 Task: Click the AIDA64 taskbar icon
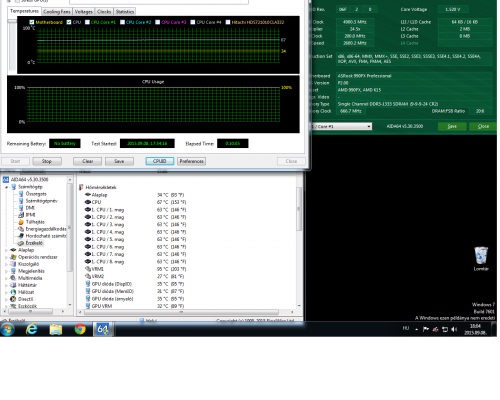103,329
